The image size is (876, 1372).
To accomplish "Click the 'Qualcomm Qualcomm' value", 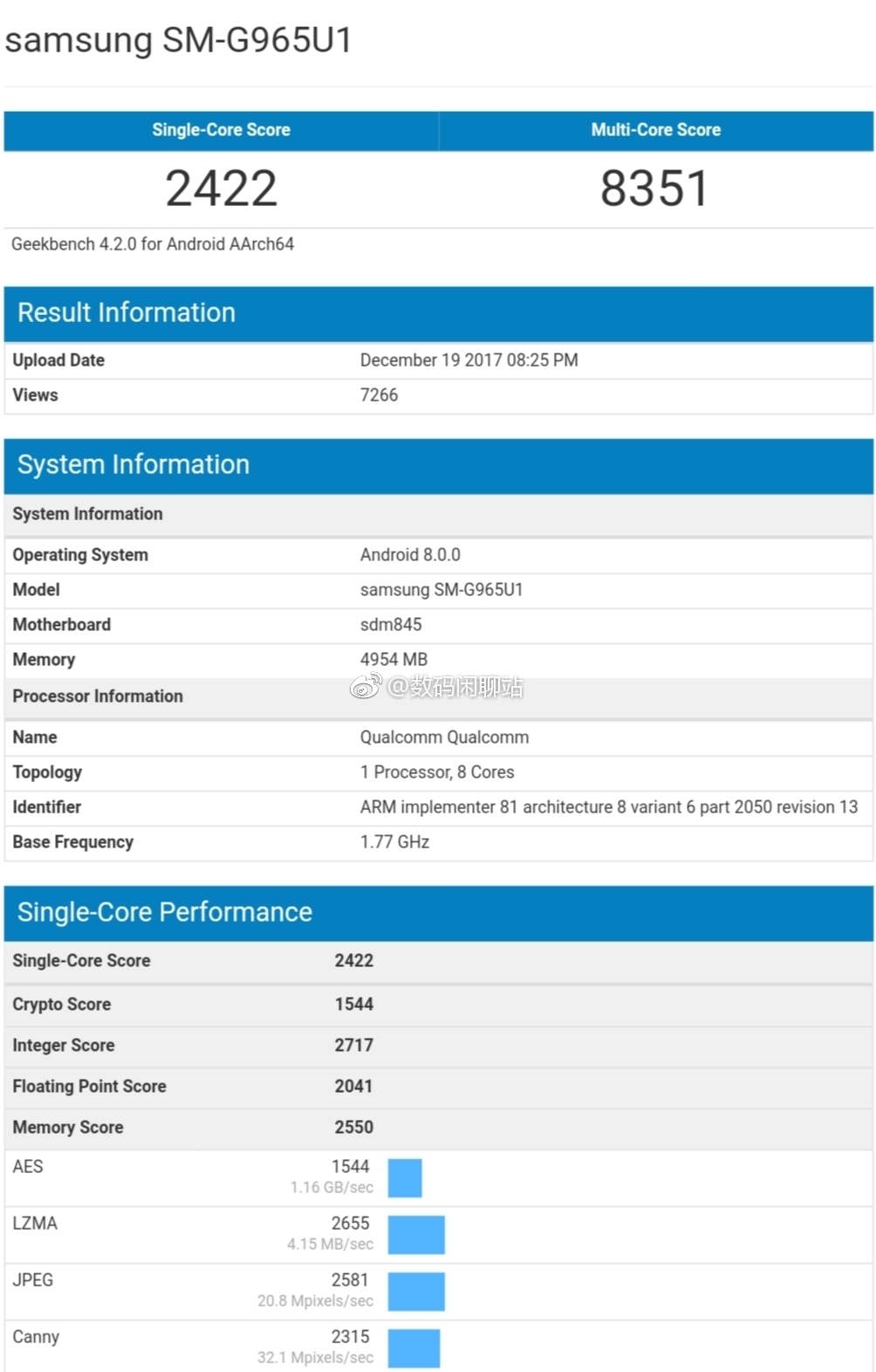I will [x=444, y=737].
